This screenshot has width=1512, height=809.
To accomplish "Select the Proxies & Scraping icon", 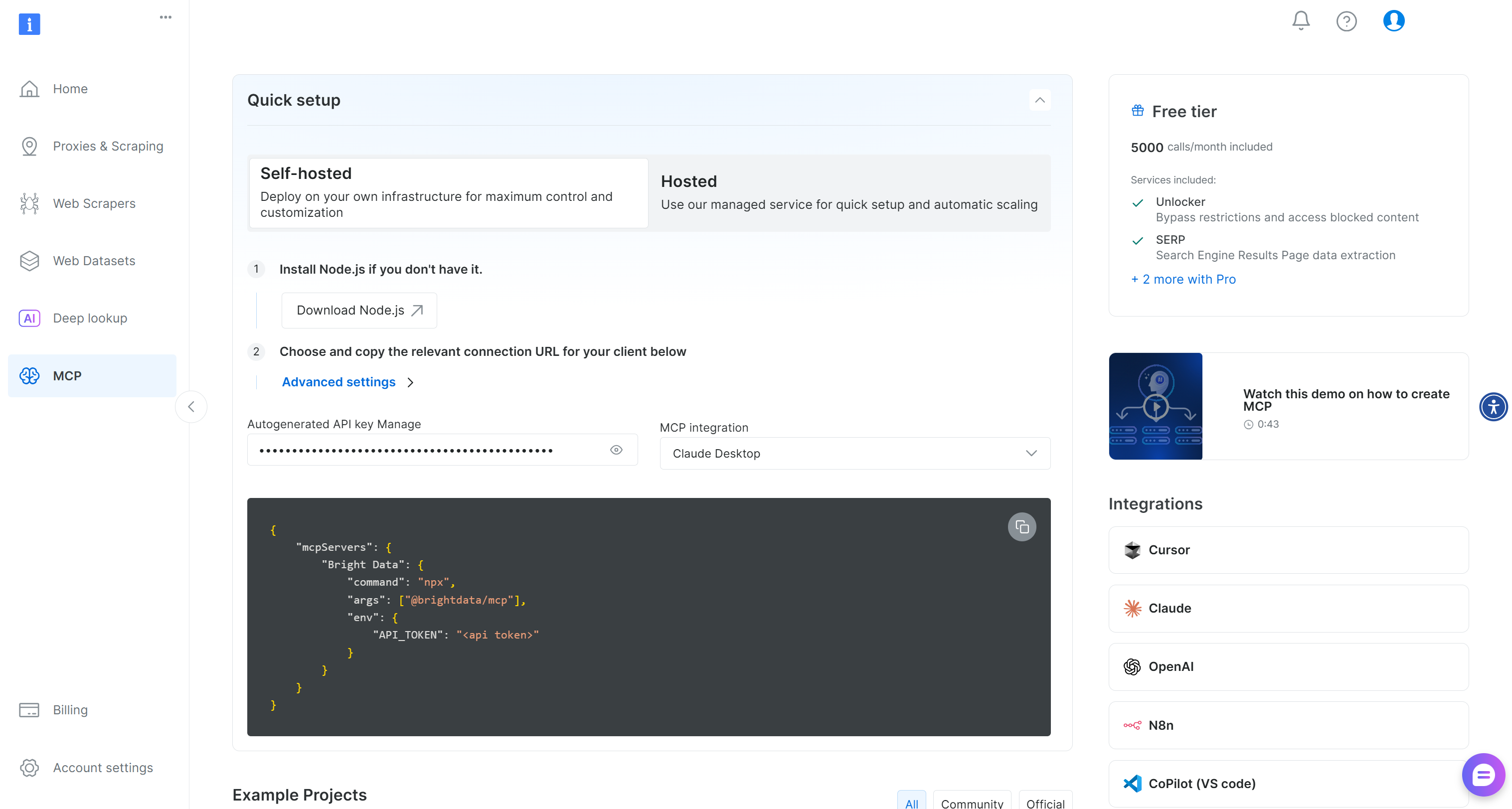I will [29, 146].
